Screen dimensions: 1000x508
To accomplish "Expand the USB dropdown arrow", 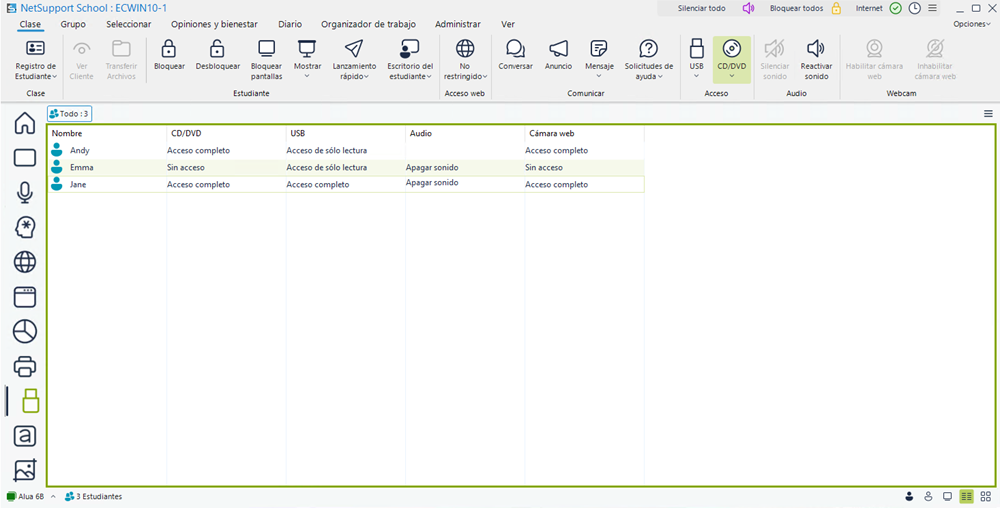I will point(696,76).
